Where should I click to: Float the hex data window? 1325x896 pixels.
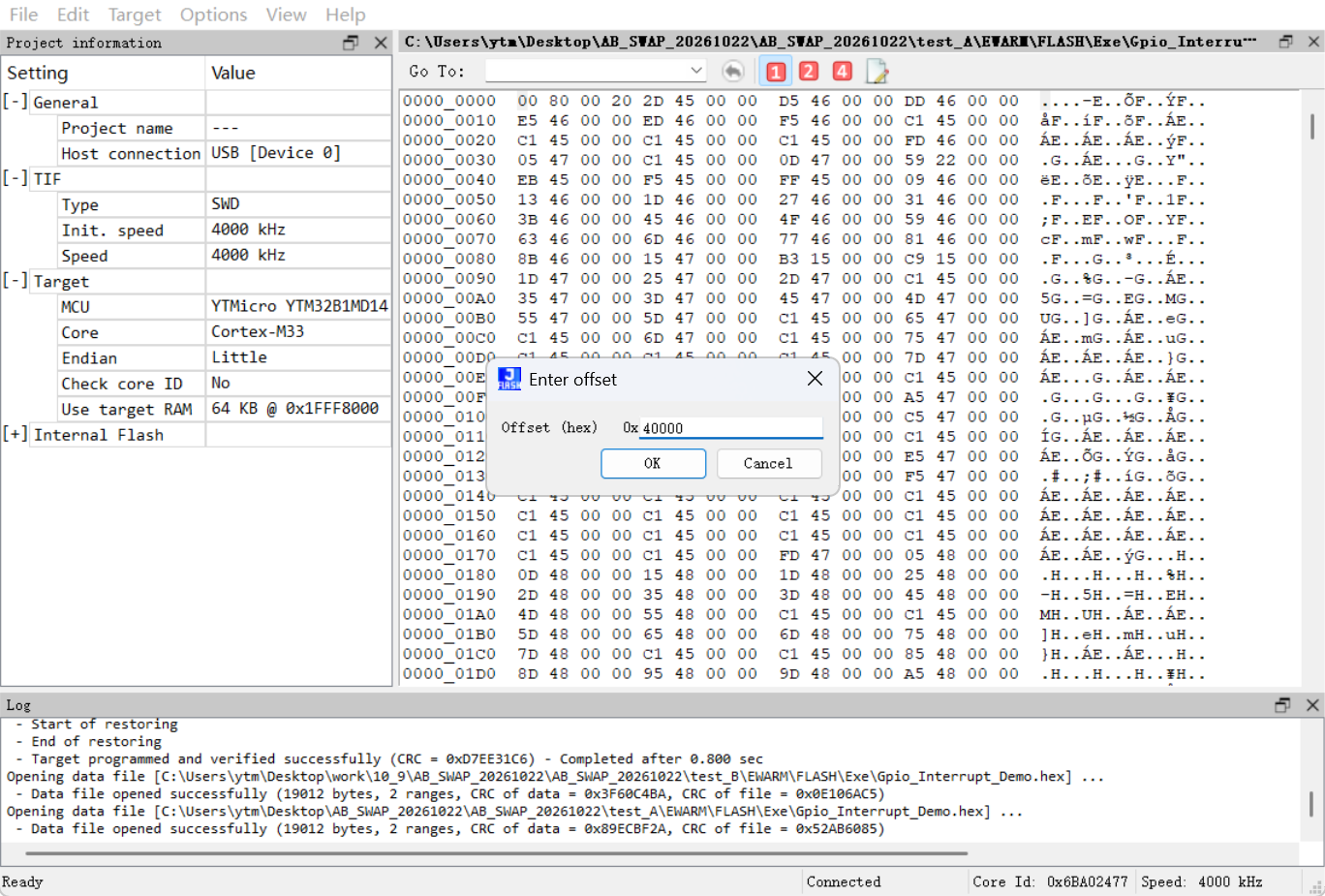(x=1286, y=42)
